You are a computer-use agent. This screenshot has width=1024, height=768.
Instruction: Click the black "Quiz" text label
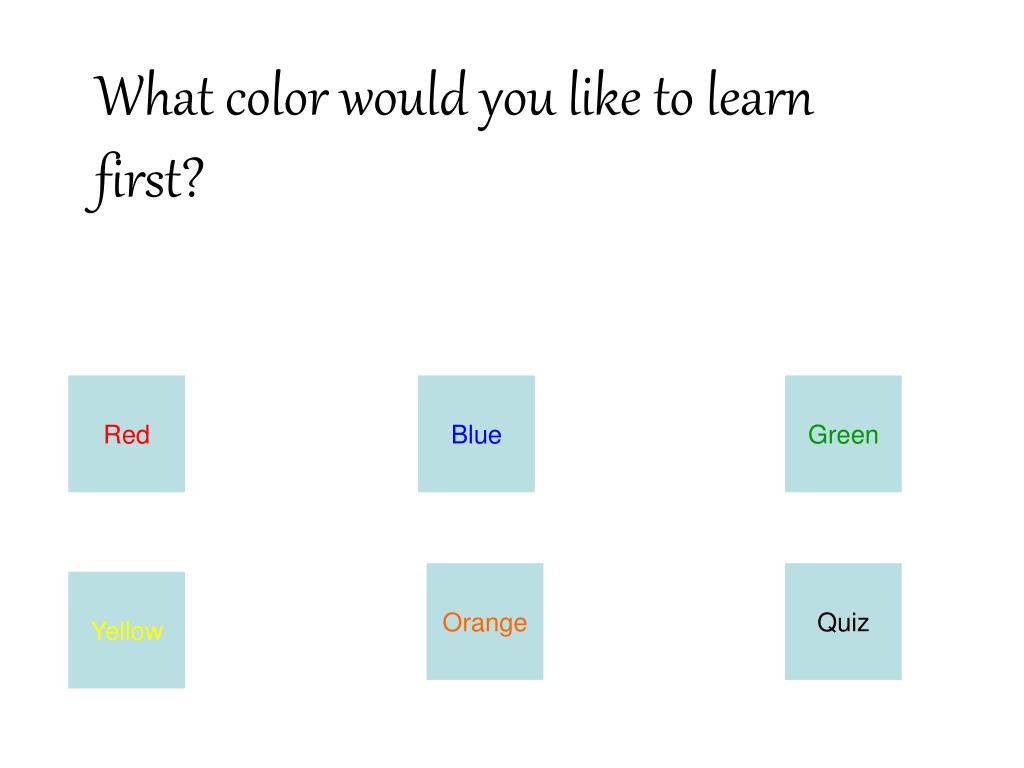843,622
